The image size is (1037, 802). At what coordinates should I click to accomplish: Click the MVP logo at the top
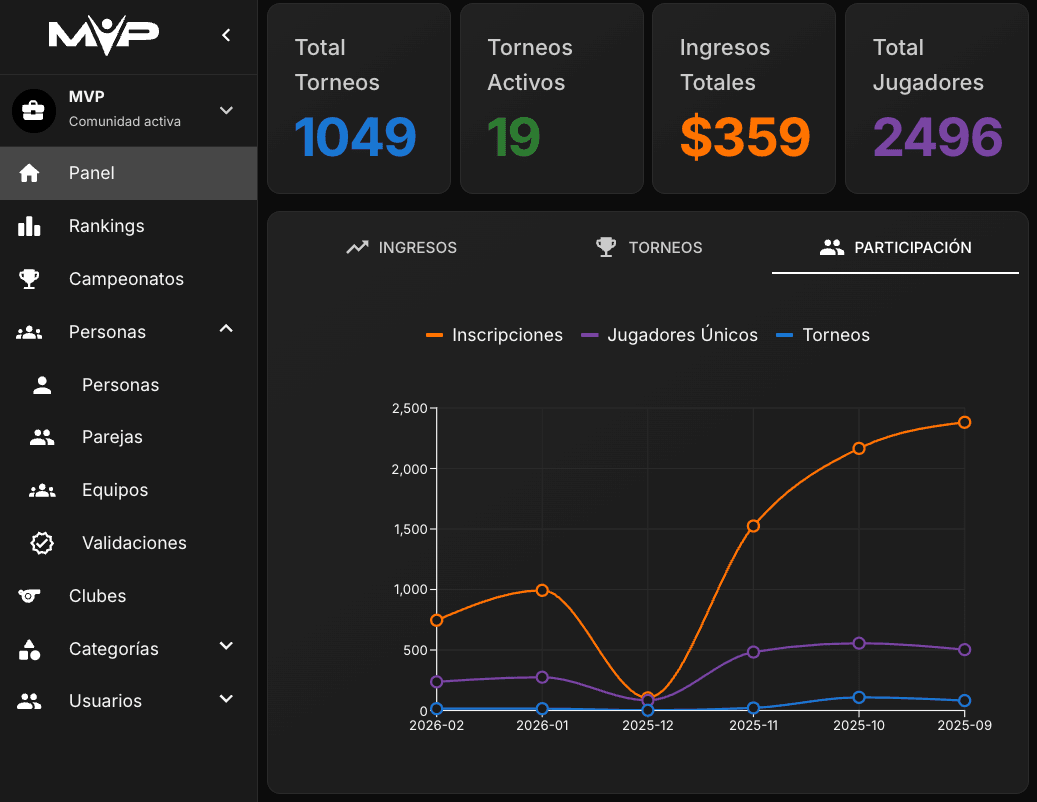[104, 34]
